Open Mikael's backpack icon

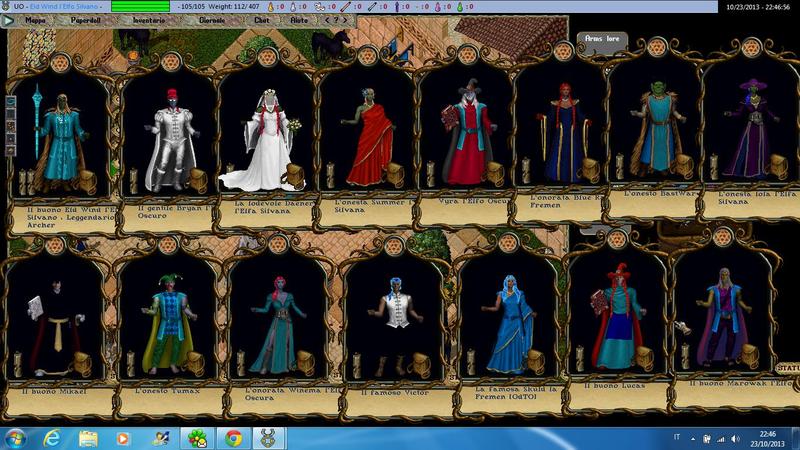(x=81, y=364)
